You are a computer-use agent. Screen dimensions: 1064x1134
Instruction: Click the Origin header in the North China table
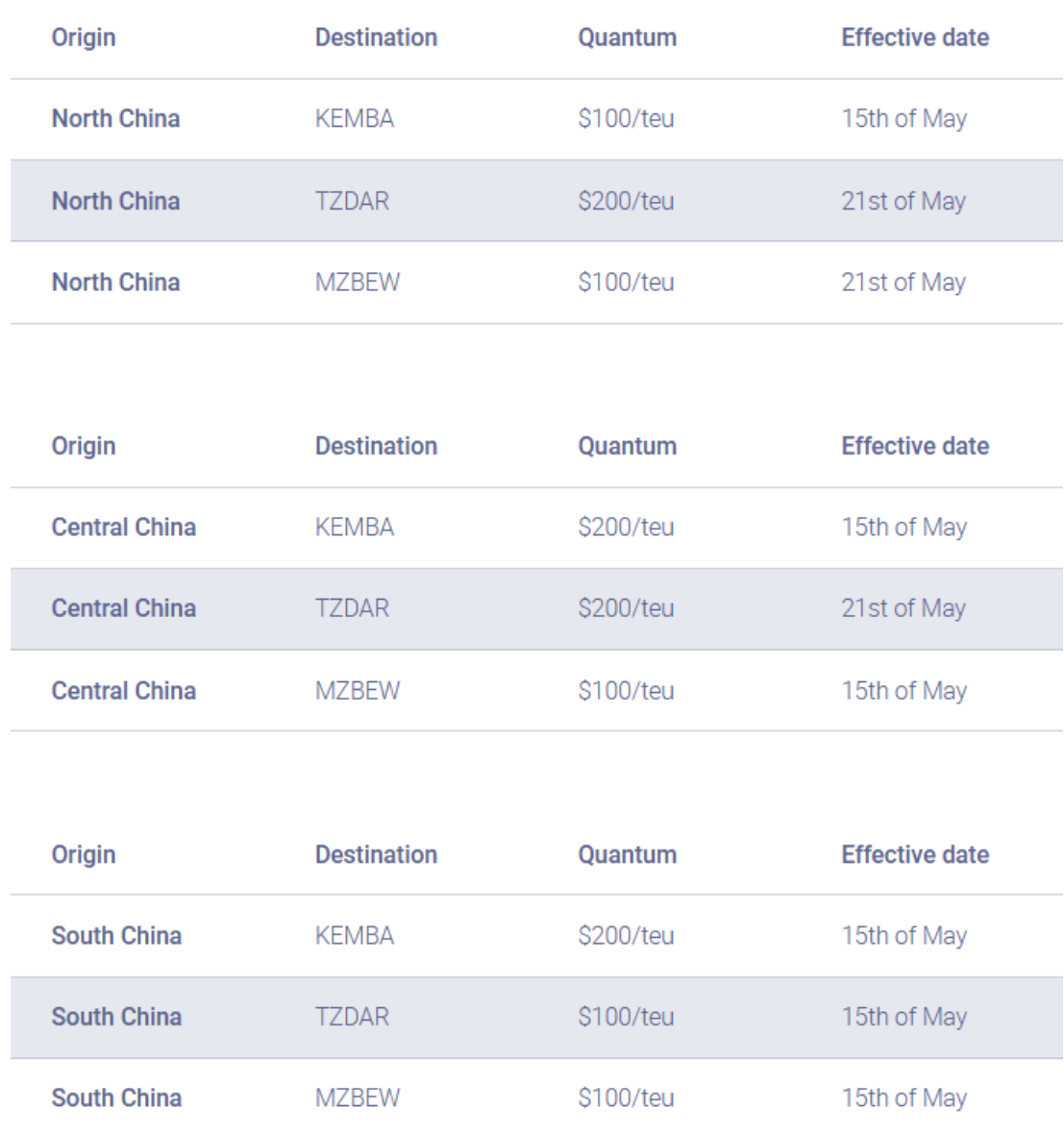pos(84,37)
